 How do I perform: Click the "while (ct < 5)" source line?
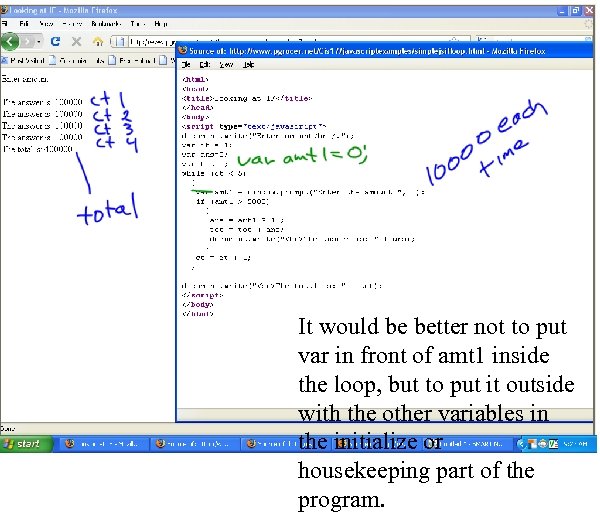(214, 173)
